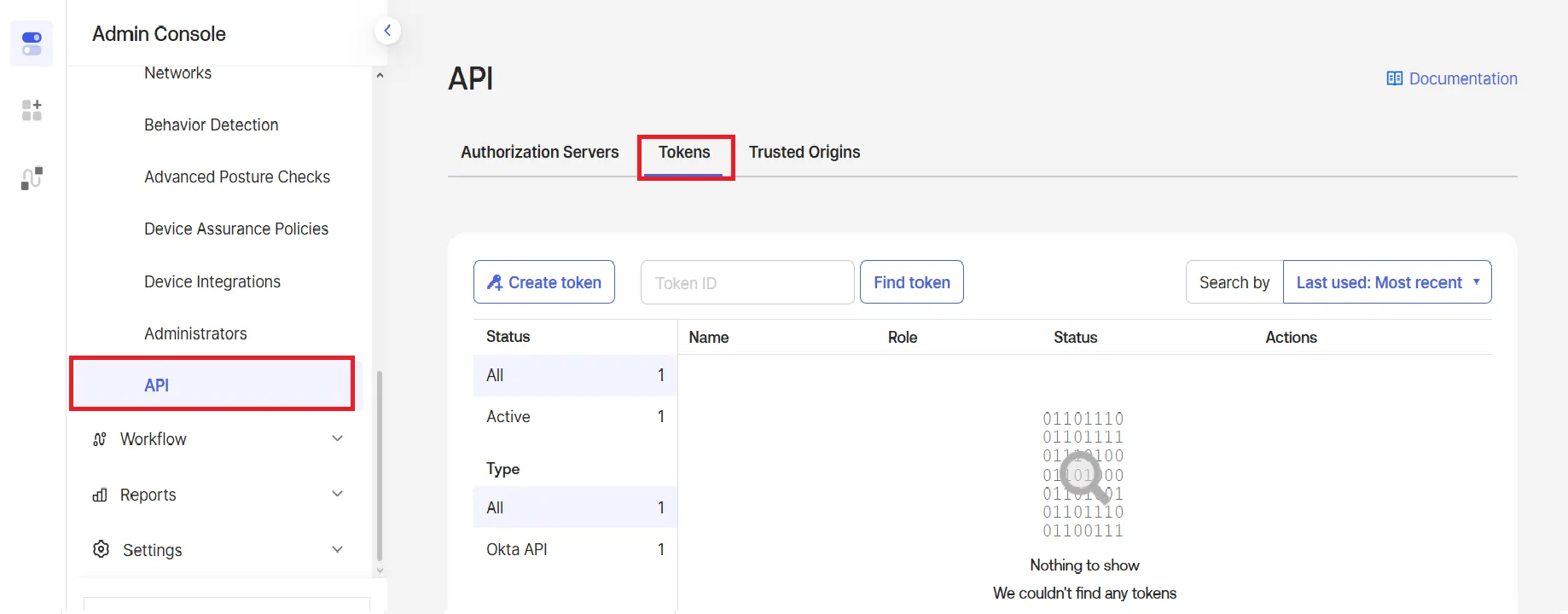Open Behavior Detection in the sidebar
1568x614 pixels.
pos(212,125)
